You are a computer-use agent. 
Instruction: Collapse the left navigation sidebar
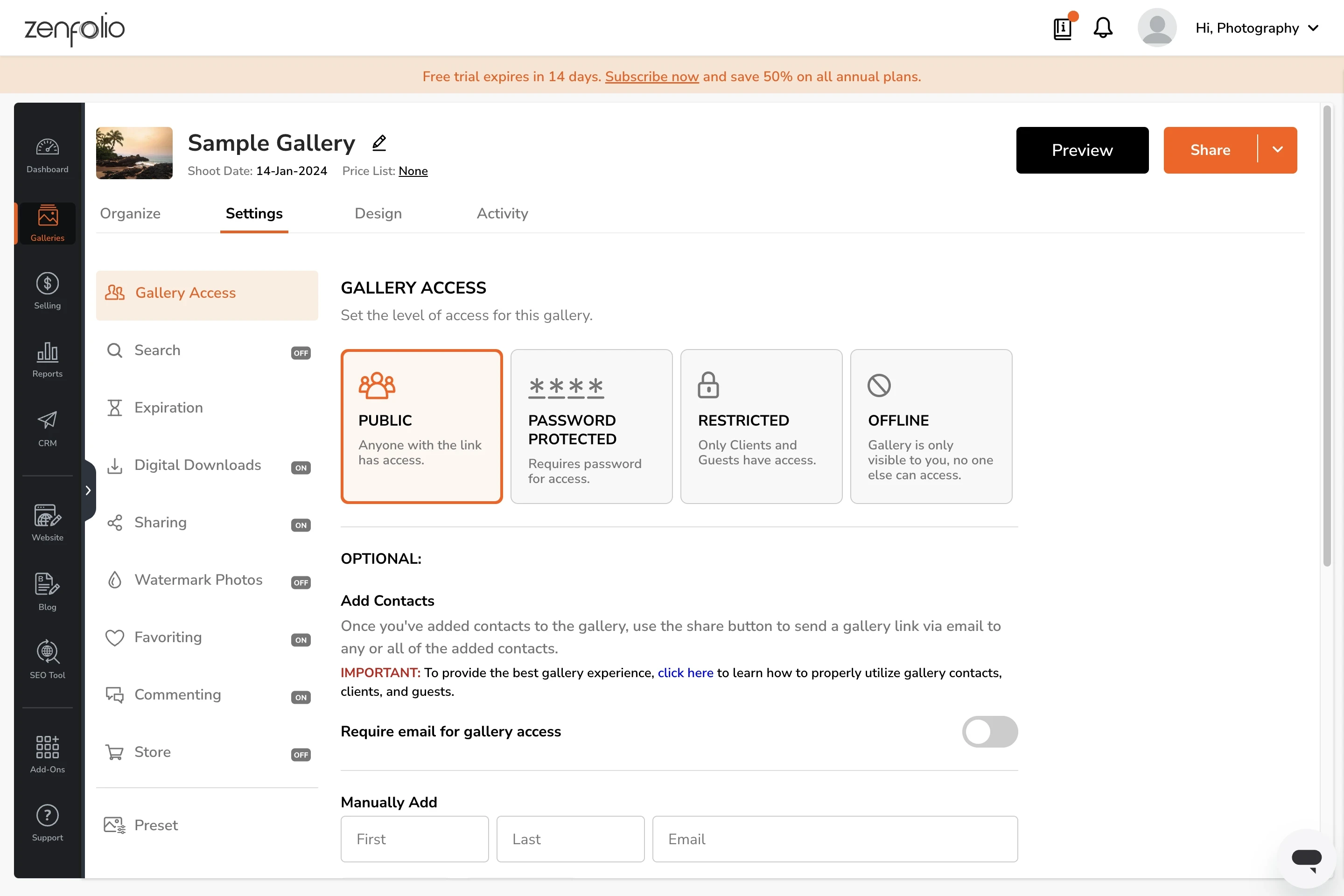pos(89,490)
